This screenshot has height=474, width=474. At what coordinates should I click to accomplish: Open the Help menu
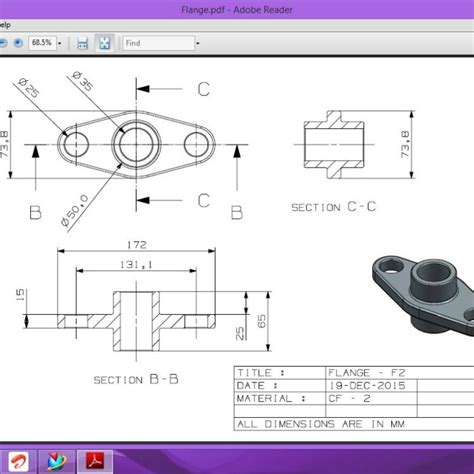point(5,25)
